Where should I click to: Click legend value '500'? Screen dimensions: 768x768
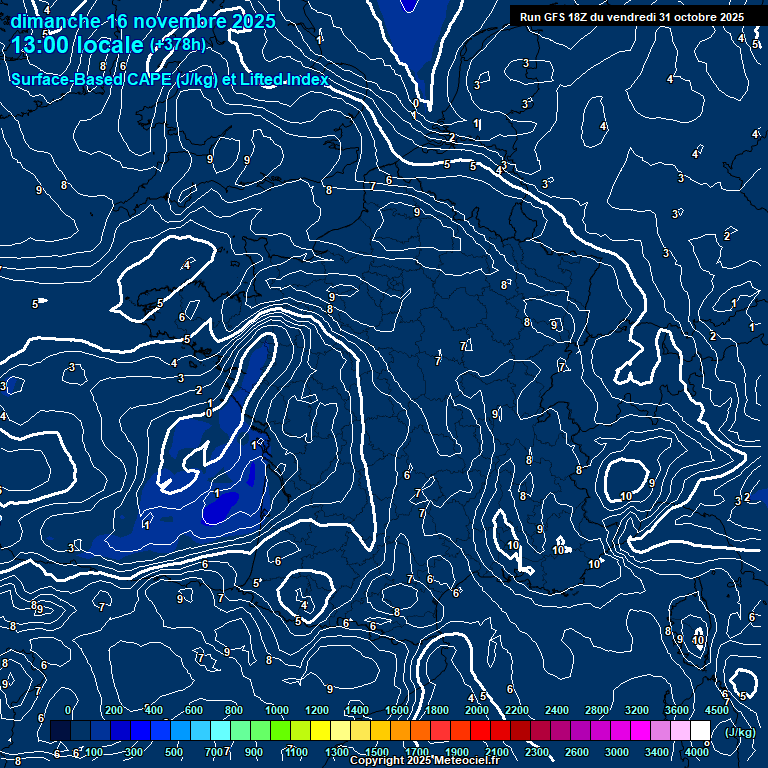pyautogui.click(x=174, y=752)
